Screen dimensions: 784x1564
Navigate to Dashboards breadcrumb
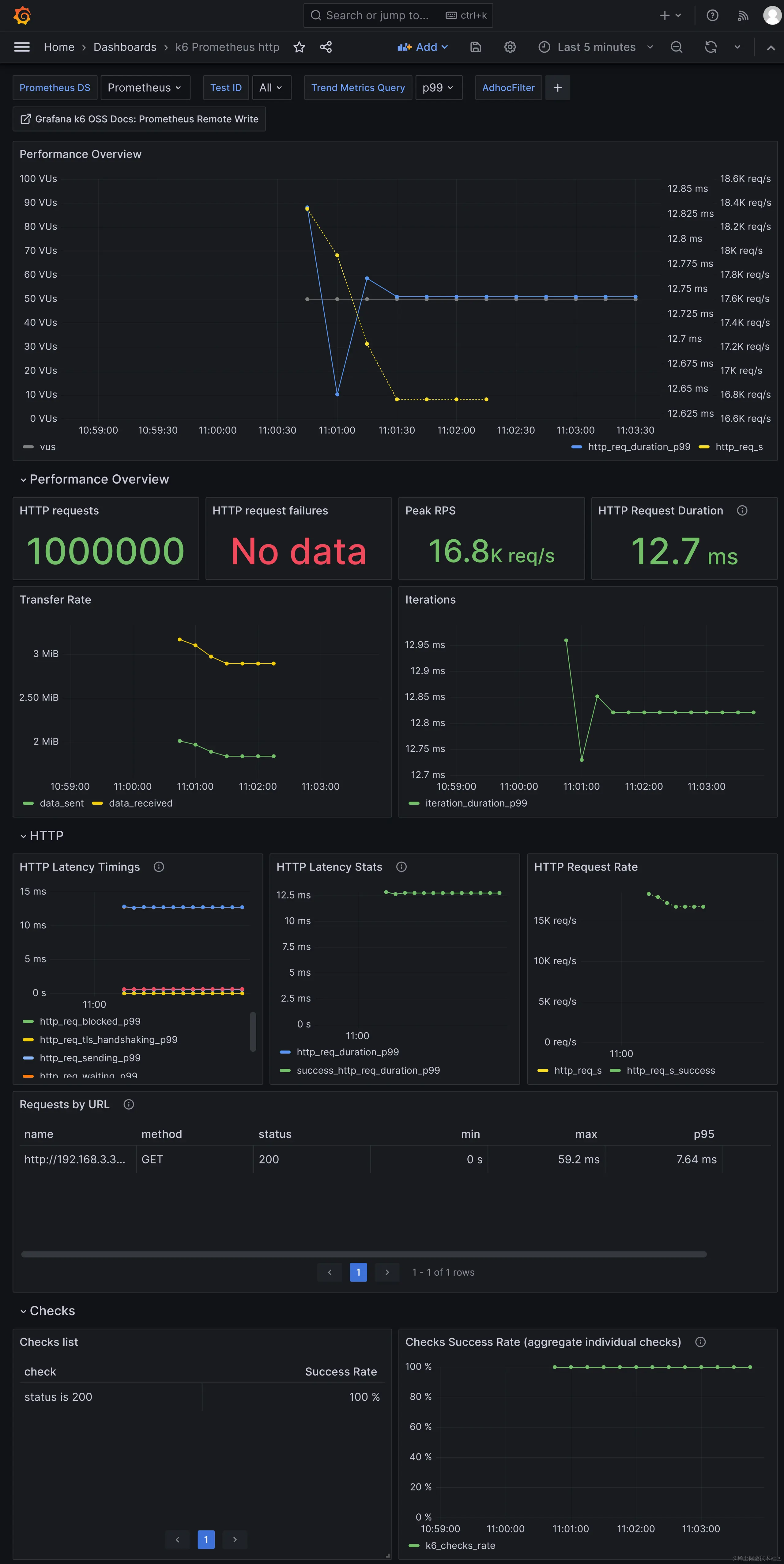point(124,47)
